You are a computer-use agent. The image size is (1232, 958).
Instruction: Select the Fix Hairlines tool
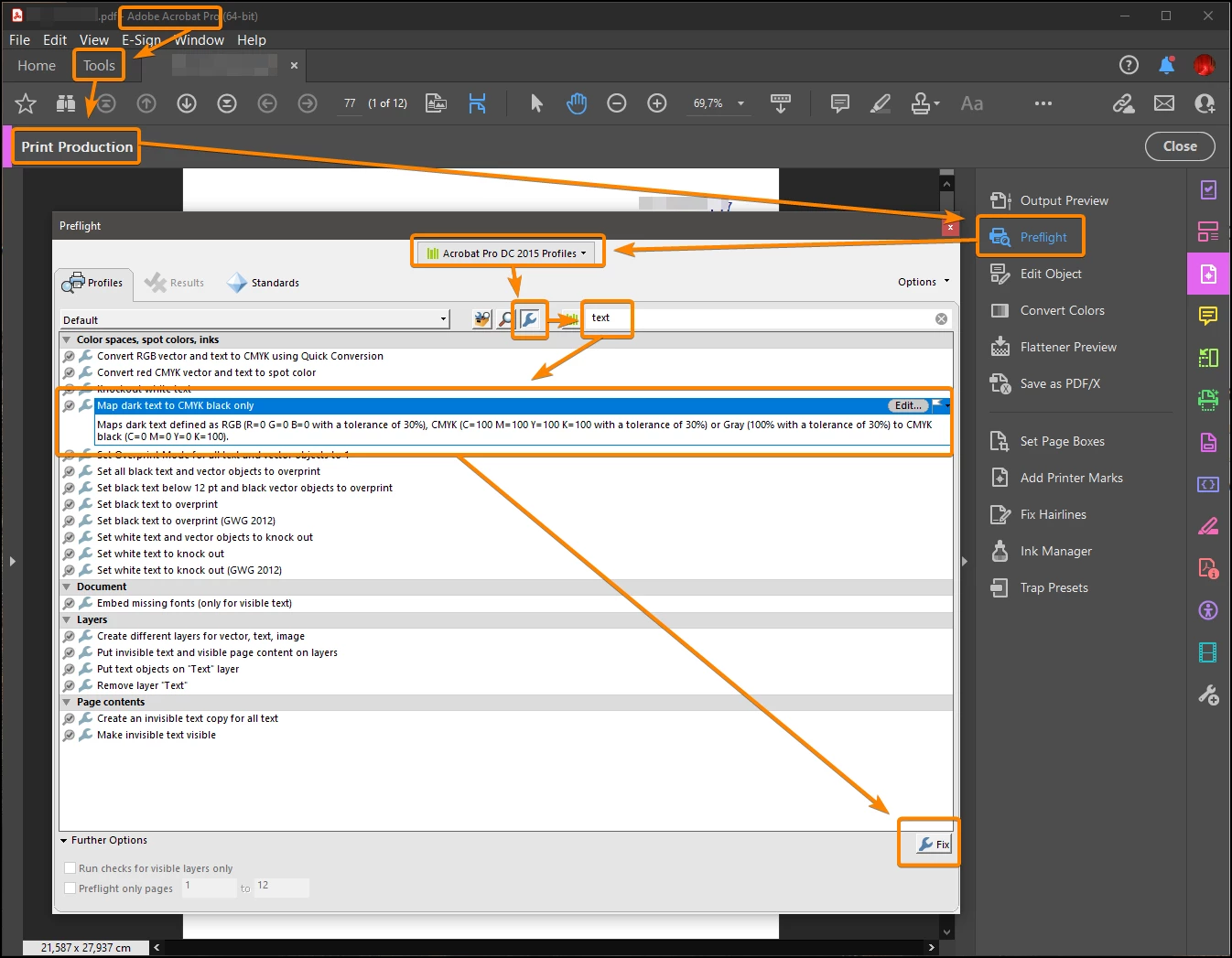(x=1038, y=514)
